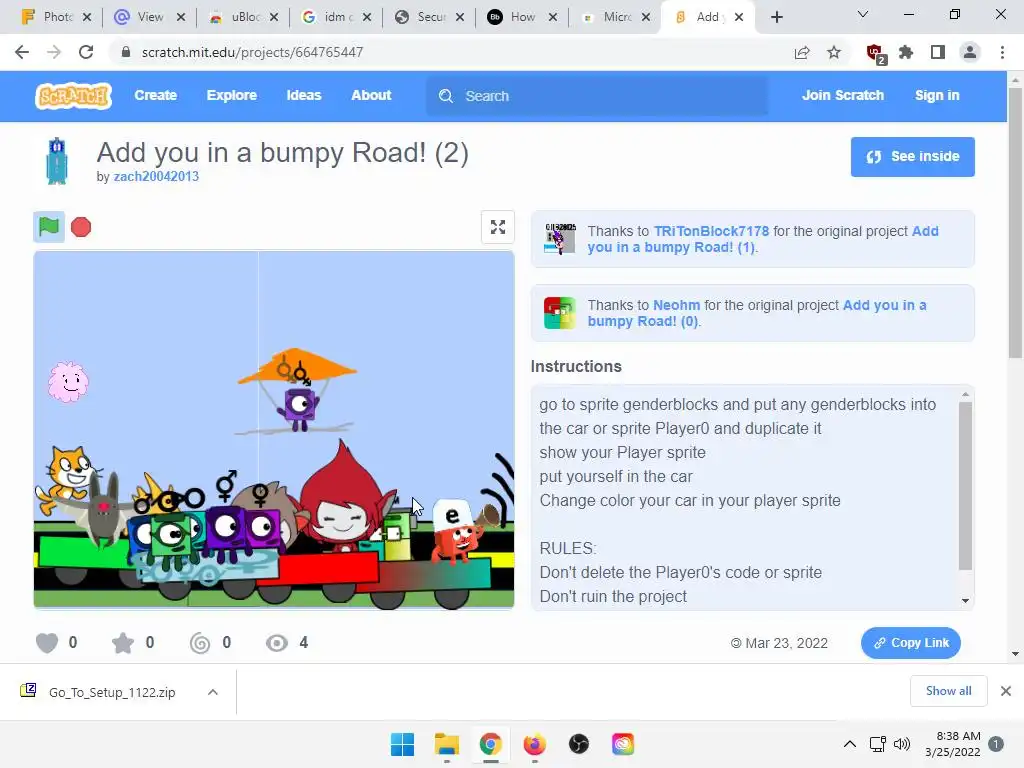Open the Windows Start menu
The height and width of the screenshot is (768, 1024).
click(x=402, y=744)
